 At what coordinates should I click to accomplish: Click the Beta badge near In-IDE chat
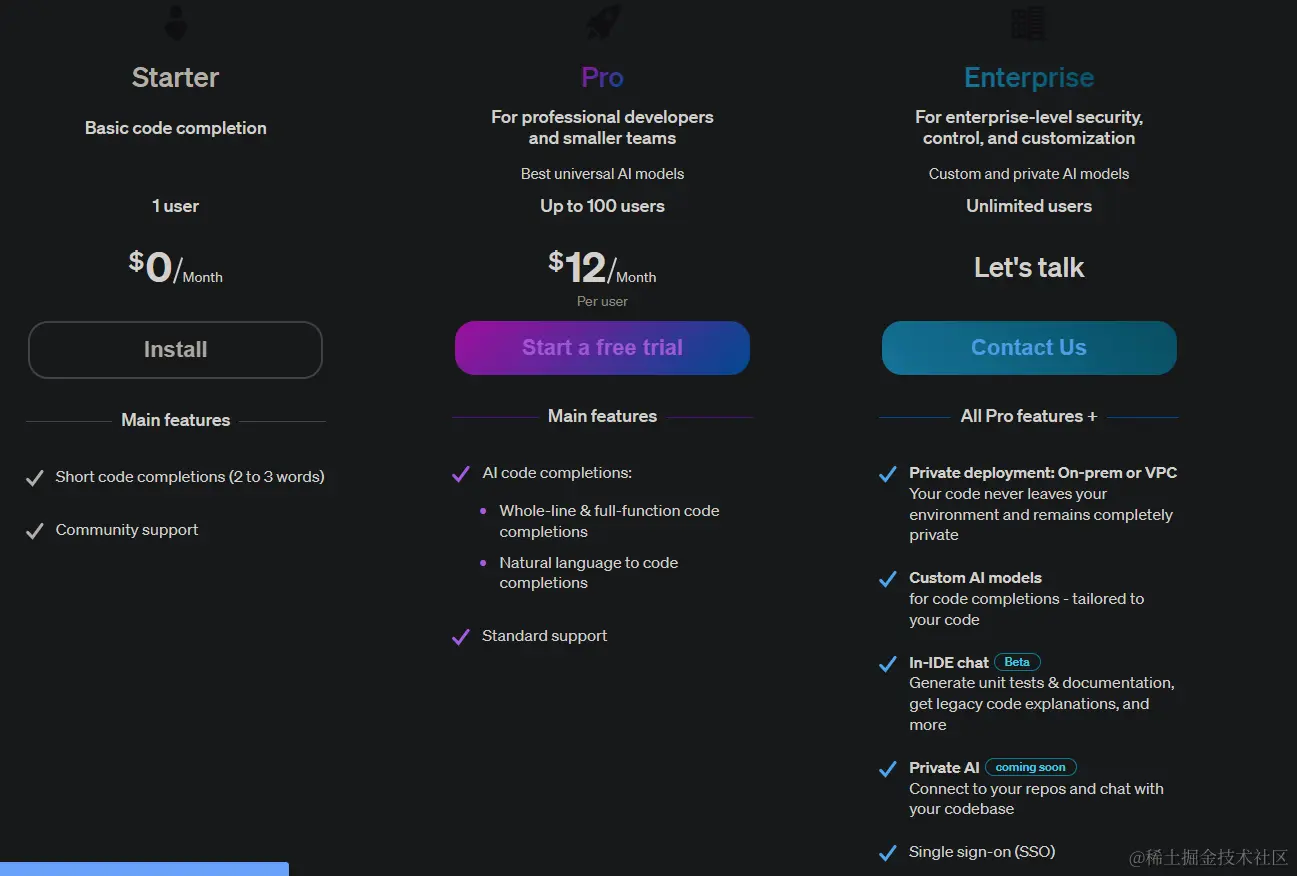(1017, 662)
